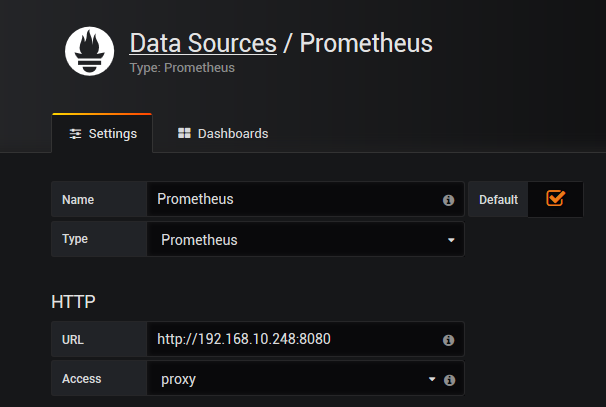606x407 pixels.
Task: Open the Type dropdown showing Prometheus
Action: coord(305,240)
